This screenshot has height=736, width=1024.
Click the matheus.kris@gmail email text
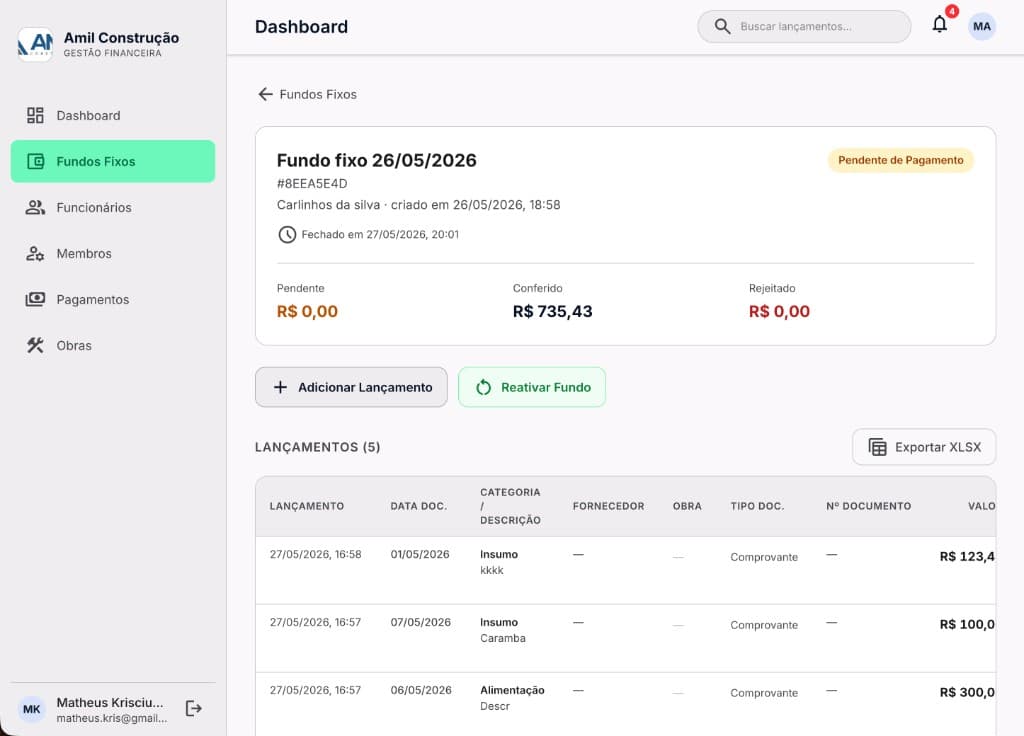click(112, 718)
